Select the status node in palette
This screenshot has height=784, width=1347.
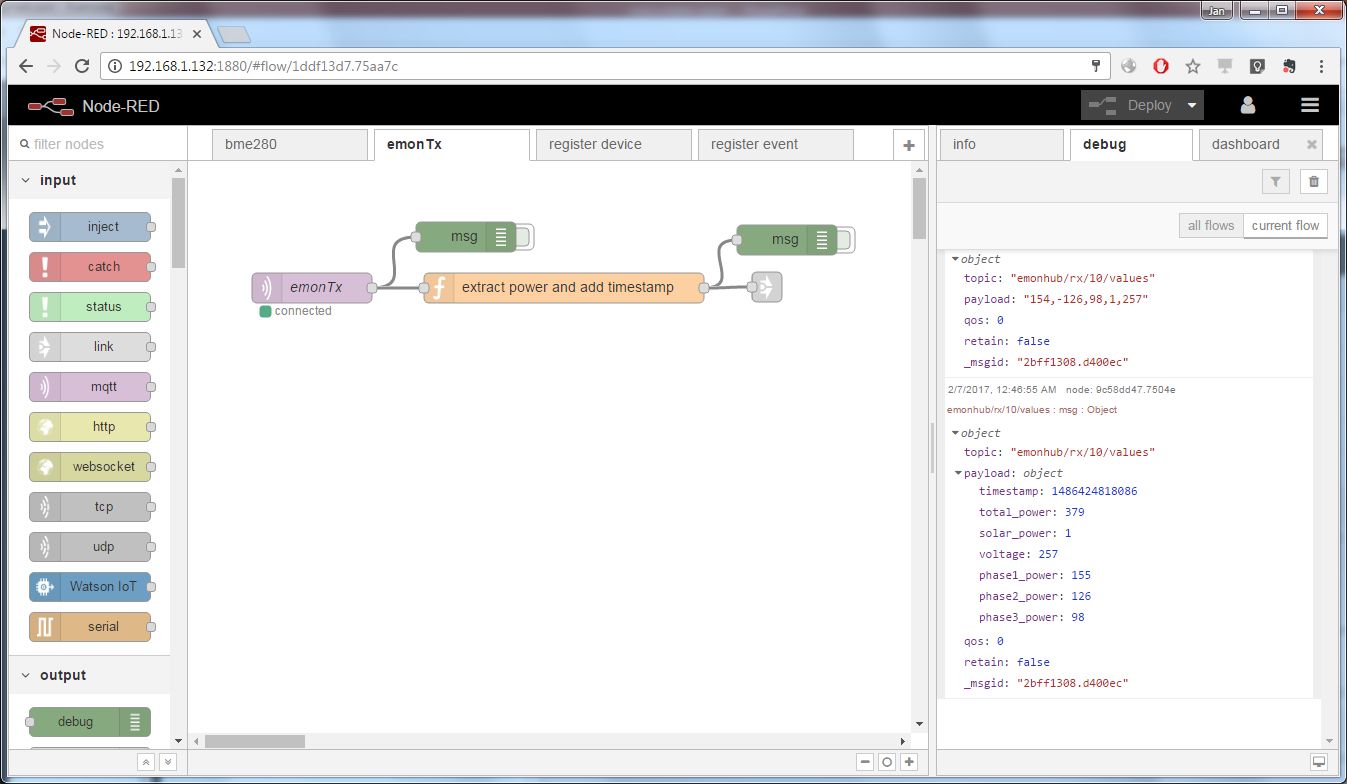click(90, 307)
